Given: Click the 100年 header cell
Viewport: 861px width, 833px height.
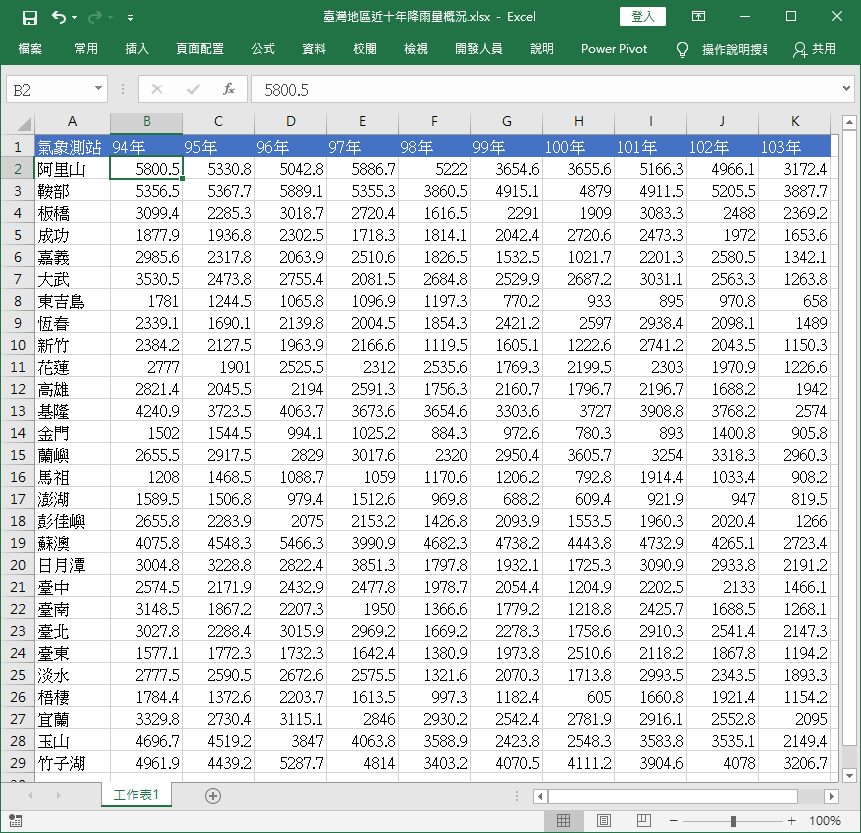Looking at the screenshot, I should pyautogui.click(x=578, y=147).
